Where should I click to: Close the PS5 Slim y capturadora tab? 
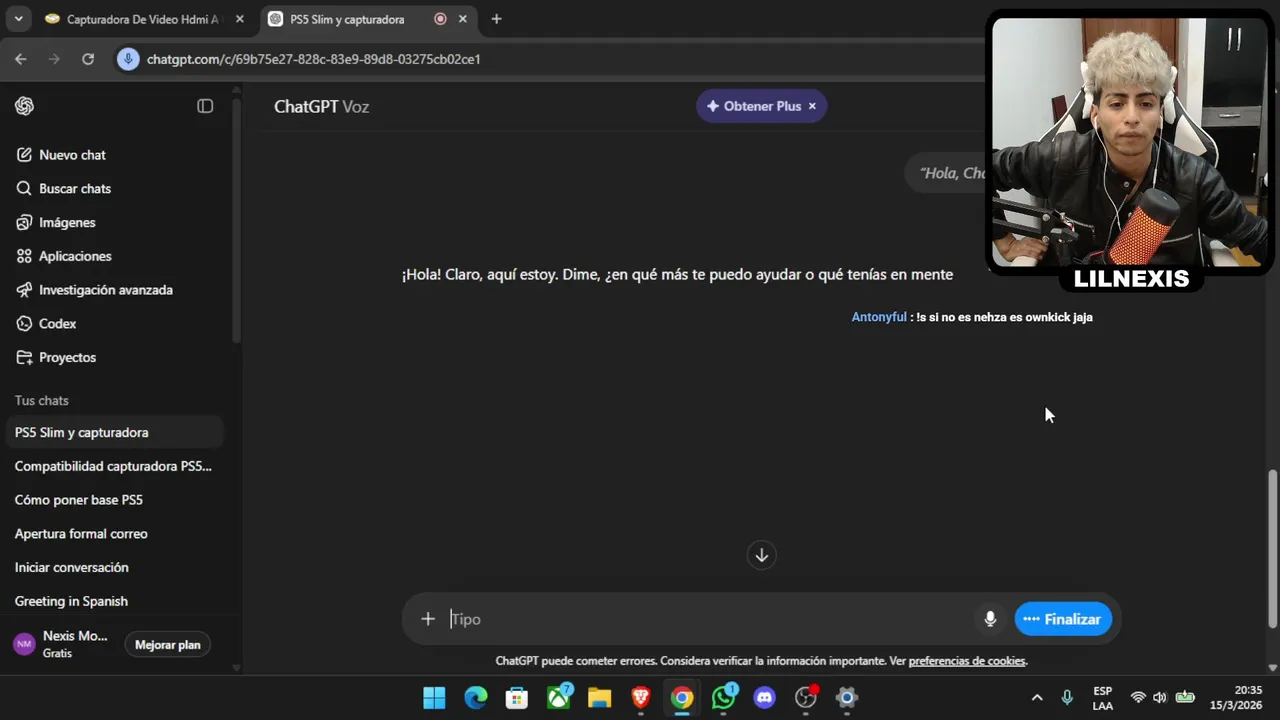(x=463, y=19)
